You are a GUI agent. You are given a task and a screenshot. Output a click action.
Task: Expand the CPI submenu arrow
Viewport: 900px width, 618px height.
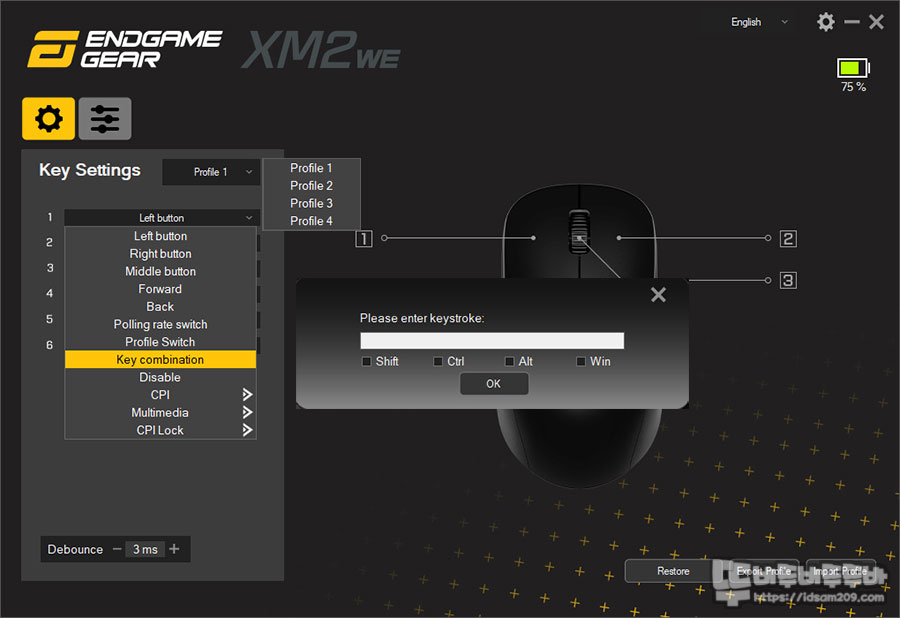pos(247,395)
